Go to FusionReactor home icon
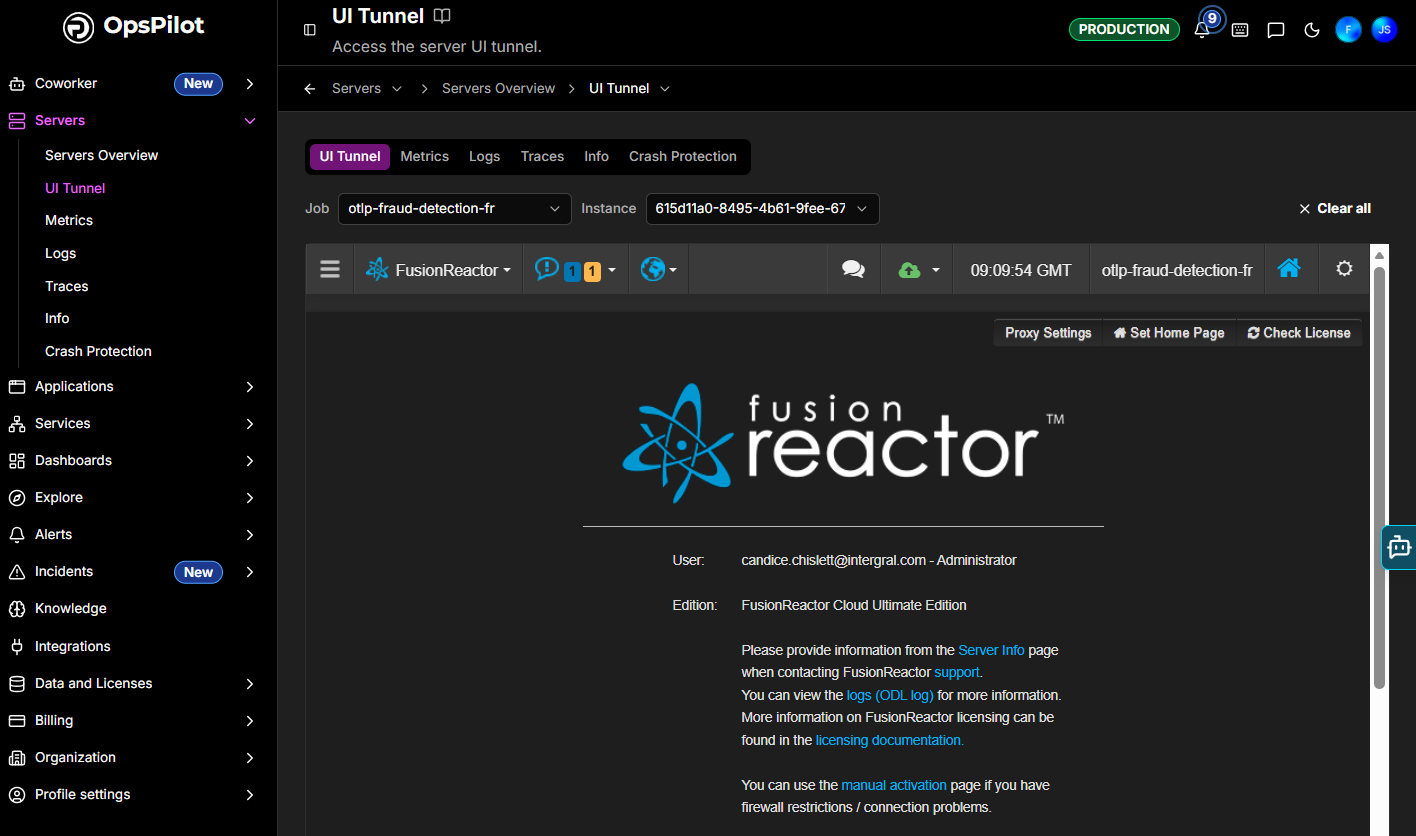 click(1289, 269)
